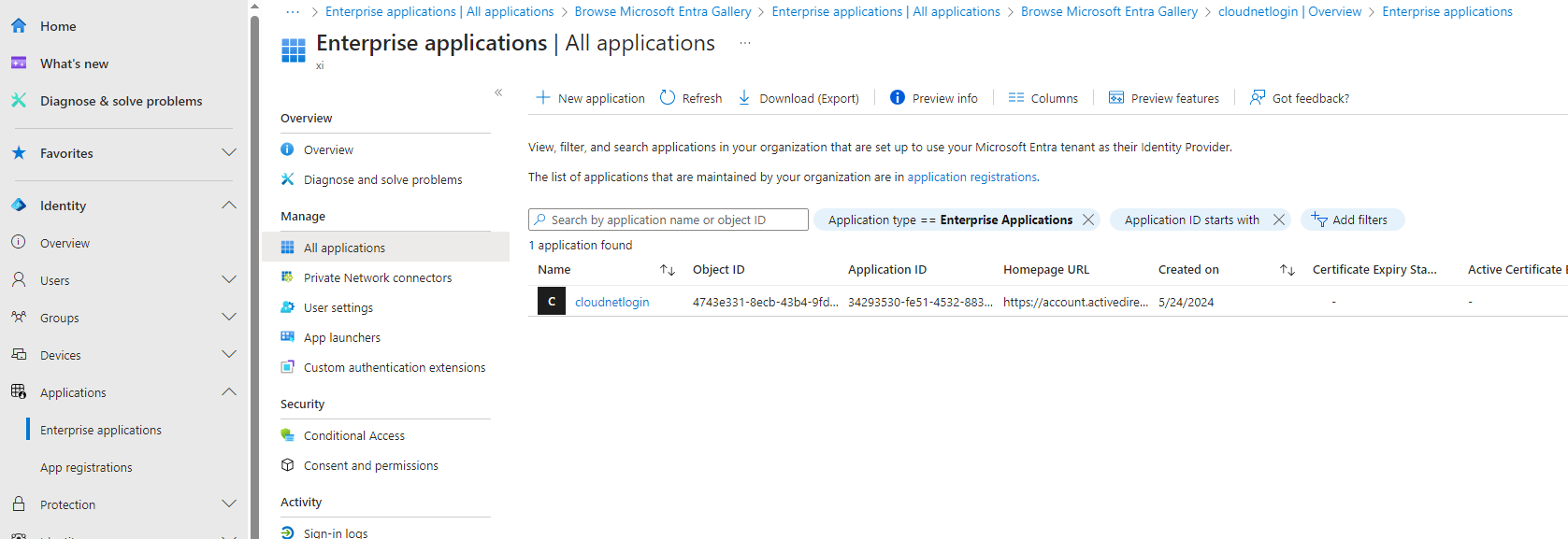Collapse the Applications section chevron
This screenshot has width=1568, height=539.
(x=229, y=391)
